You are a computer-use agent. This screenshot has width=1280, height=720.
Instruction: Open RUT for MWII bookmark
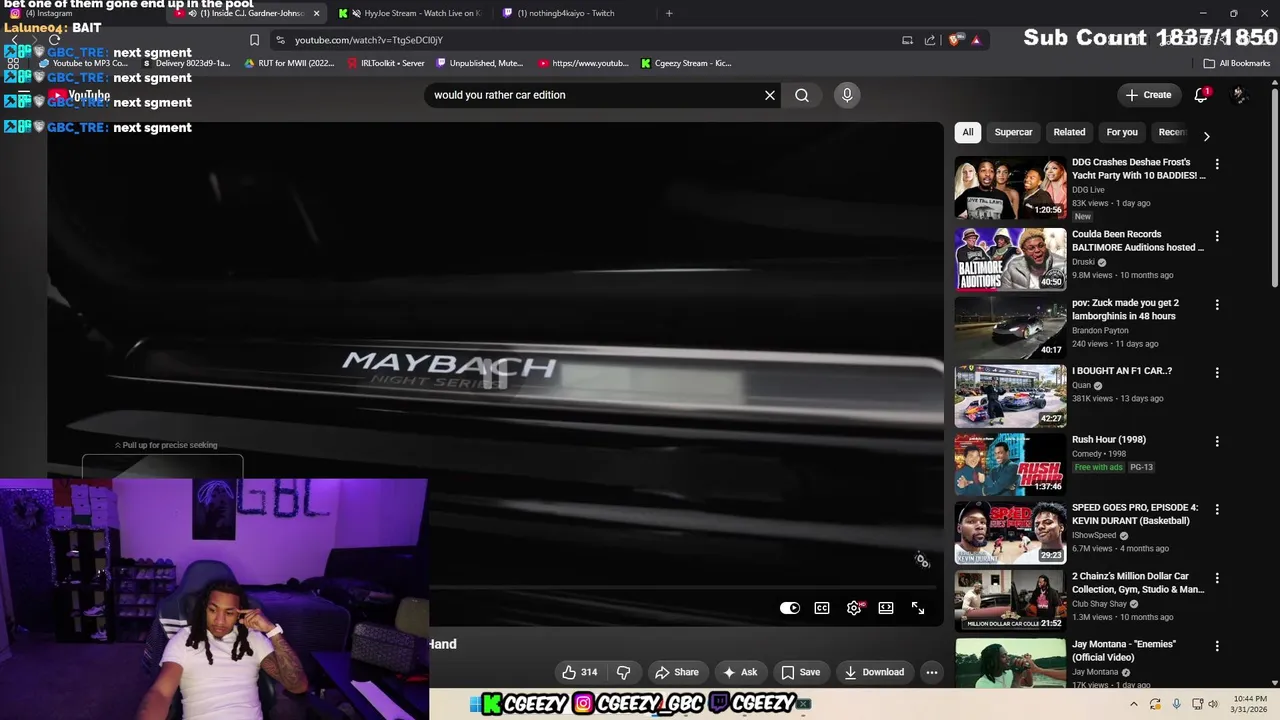pos(288,63)
